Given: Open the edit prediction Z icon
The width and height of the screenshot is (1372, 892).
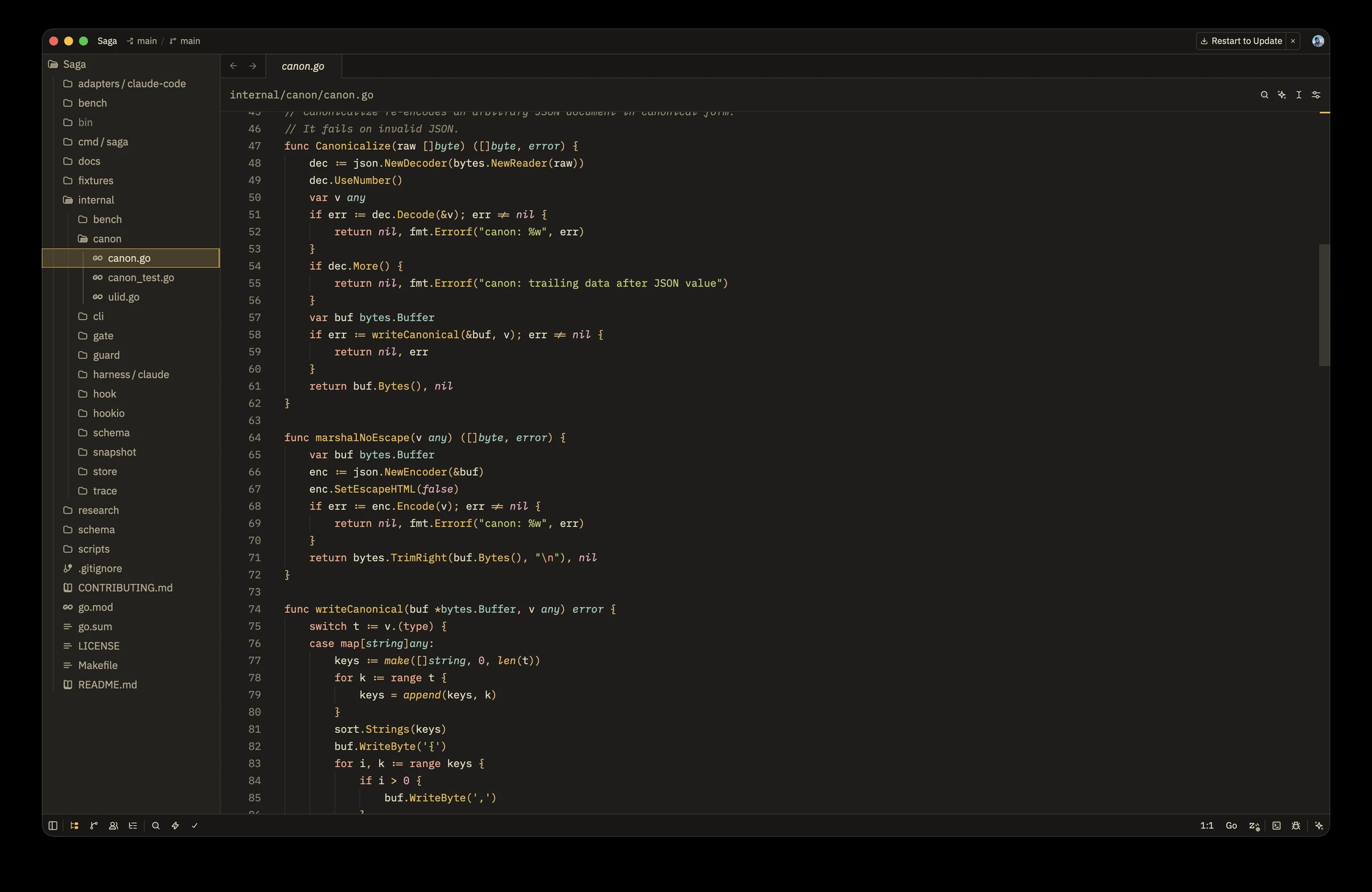Looking at the screenshot, I should 1254,826.
